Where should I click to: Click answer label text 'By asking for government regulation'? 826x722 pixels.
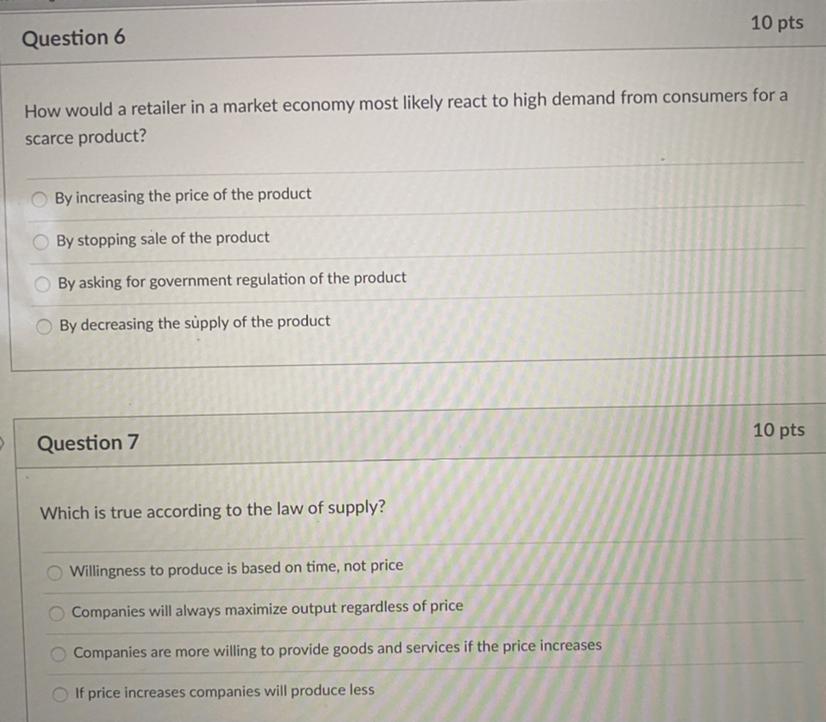click(x=232, y=280)
